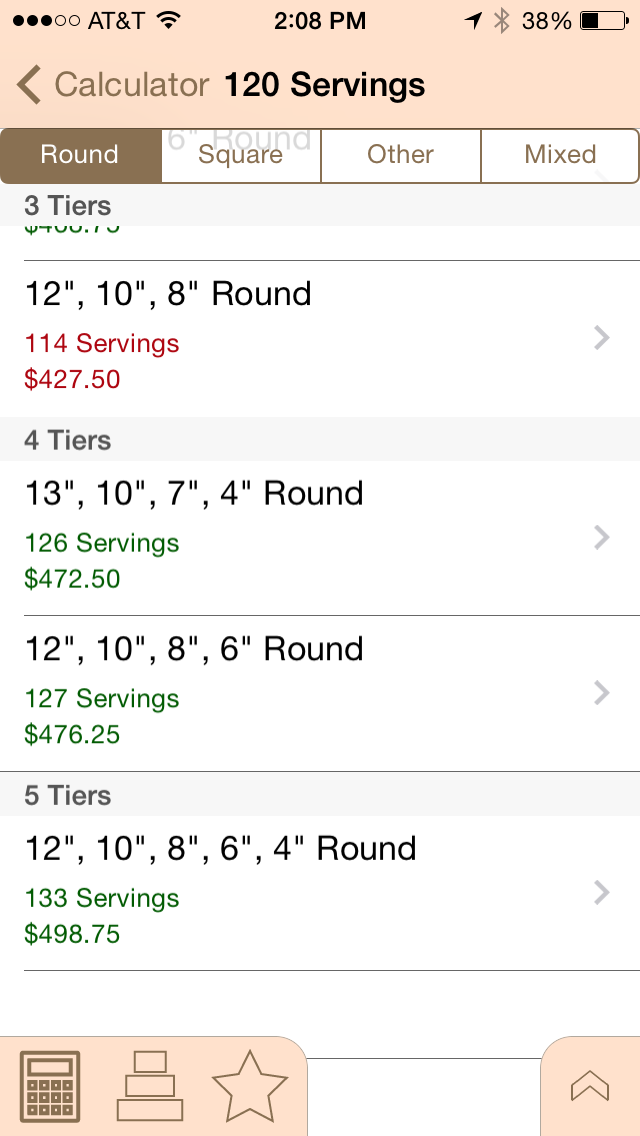Open the 127 Servings cake option
The width and height of the screenshot is (640, 1136).
(x=320, y=693)
